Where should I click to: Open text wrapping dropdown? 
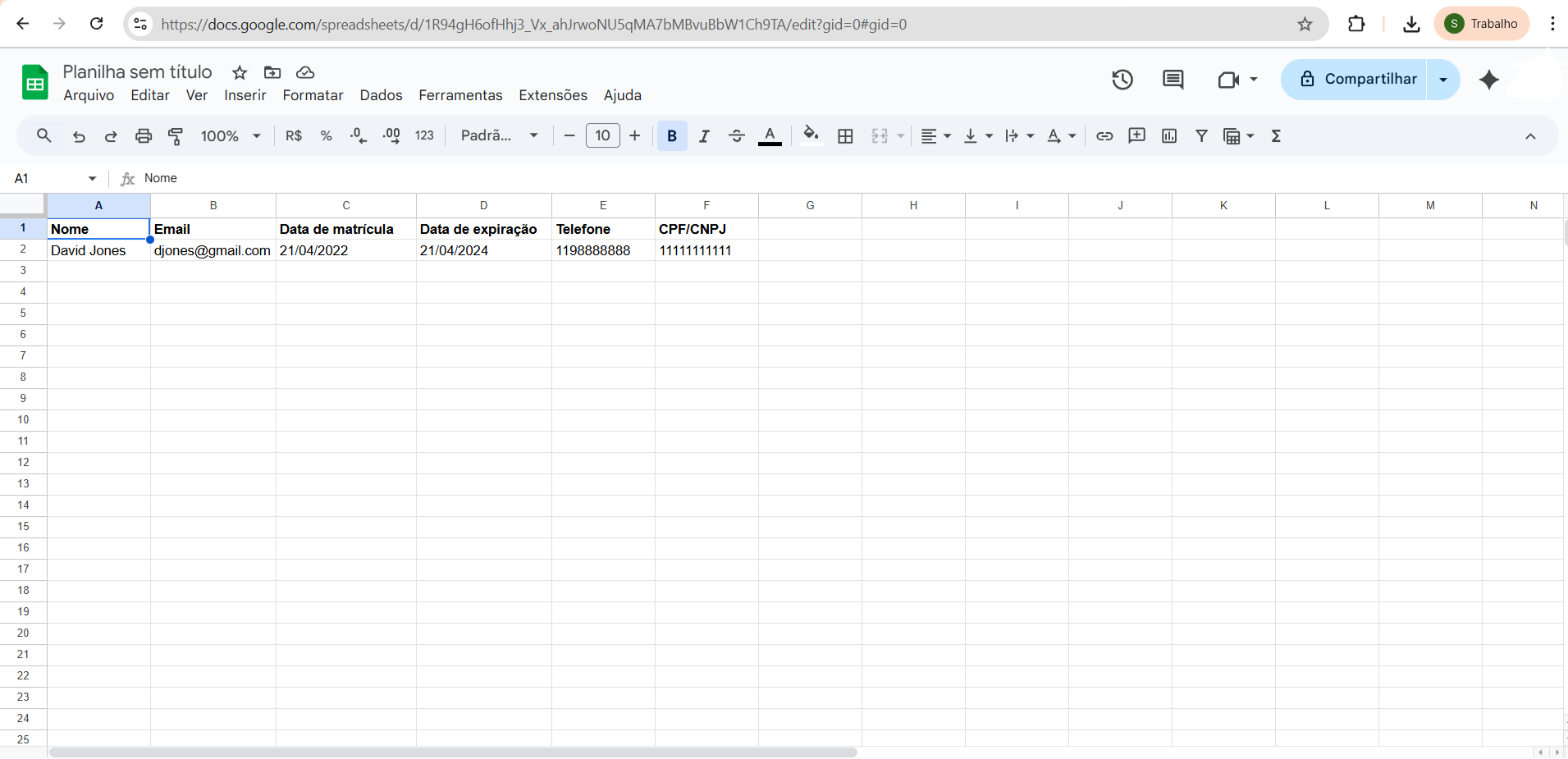pos(1020,136)
